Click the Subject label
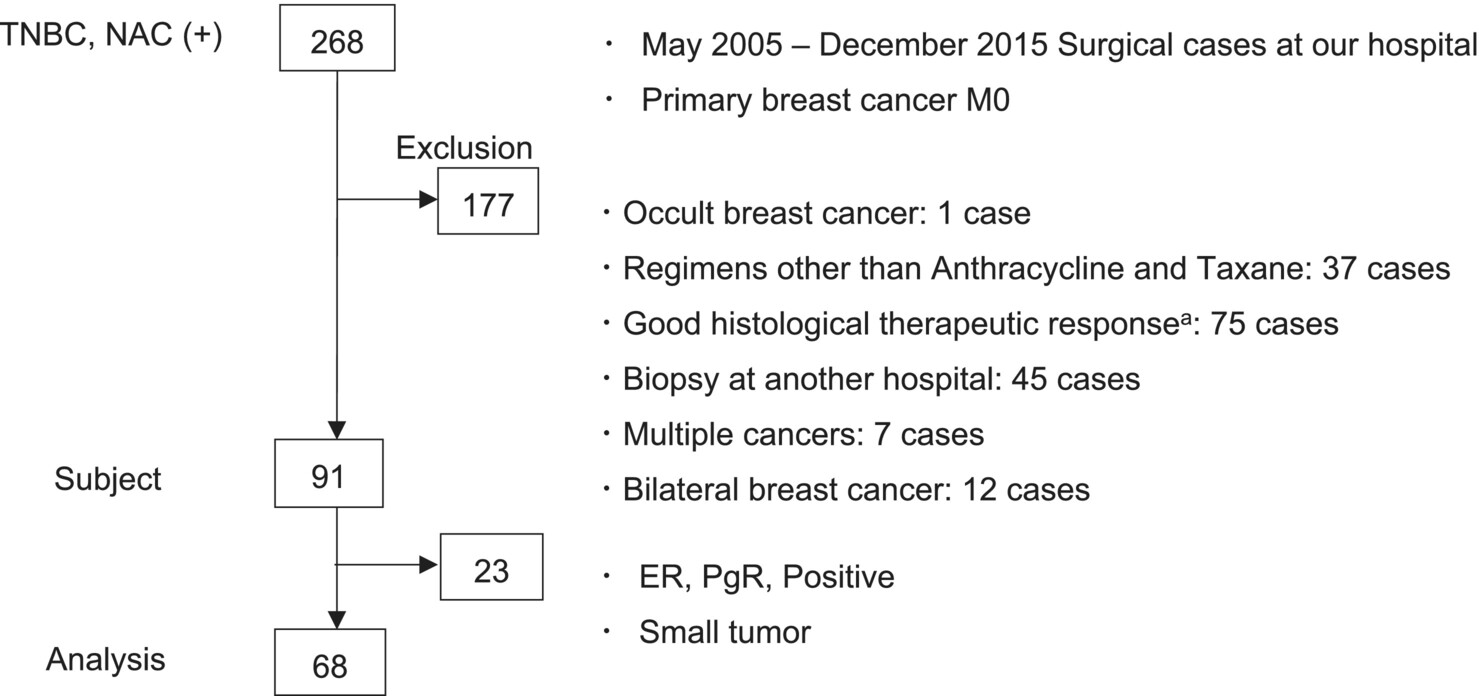Image resolution: width=1479 pixels, height=696 pixels. pos(108,478)
